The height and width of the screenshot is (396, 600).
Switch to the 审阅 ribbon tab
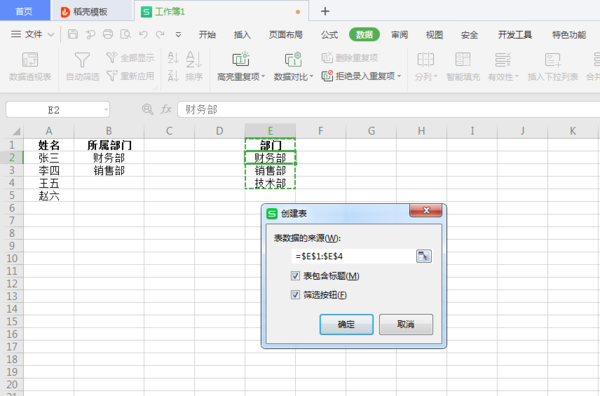click(399, 35)
